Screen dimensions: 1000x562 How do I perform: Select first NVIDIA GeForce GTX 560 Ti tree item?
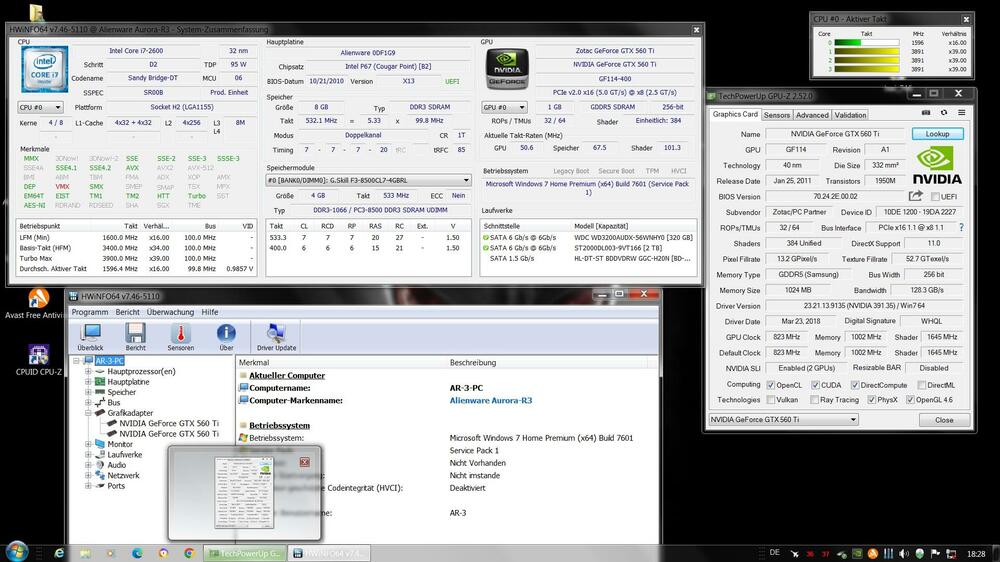pos(168,423)
